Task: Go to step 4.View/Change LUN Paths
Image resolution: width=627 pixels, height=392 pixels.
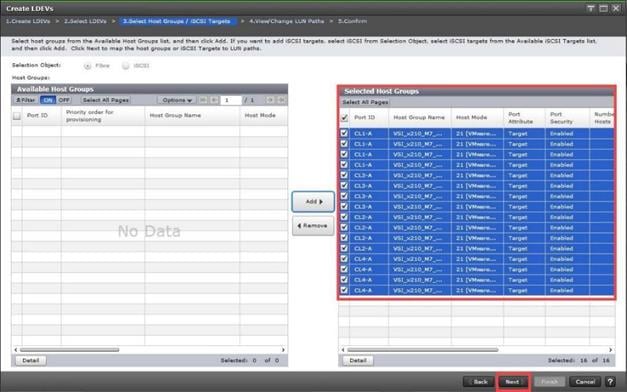Action: coord(286,21)
